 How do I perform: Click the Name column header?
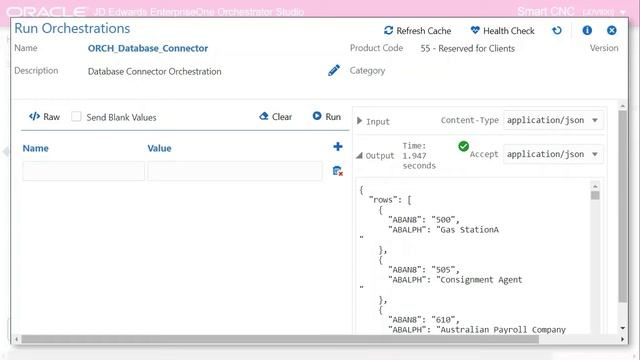[36, 148]
